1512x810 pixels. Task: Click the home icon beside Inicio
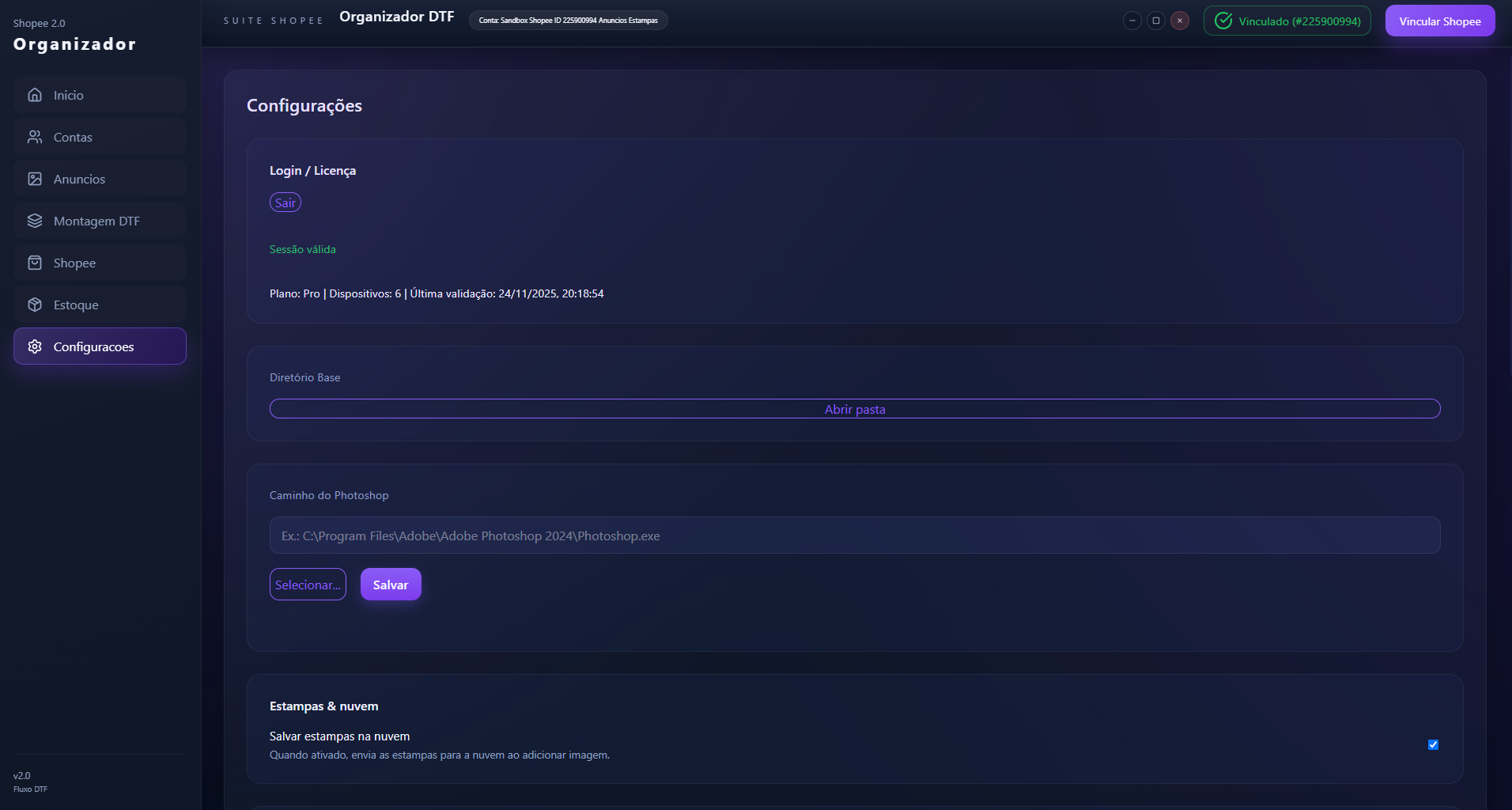[35, 95]
